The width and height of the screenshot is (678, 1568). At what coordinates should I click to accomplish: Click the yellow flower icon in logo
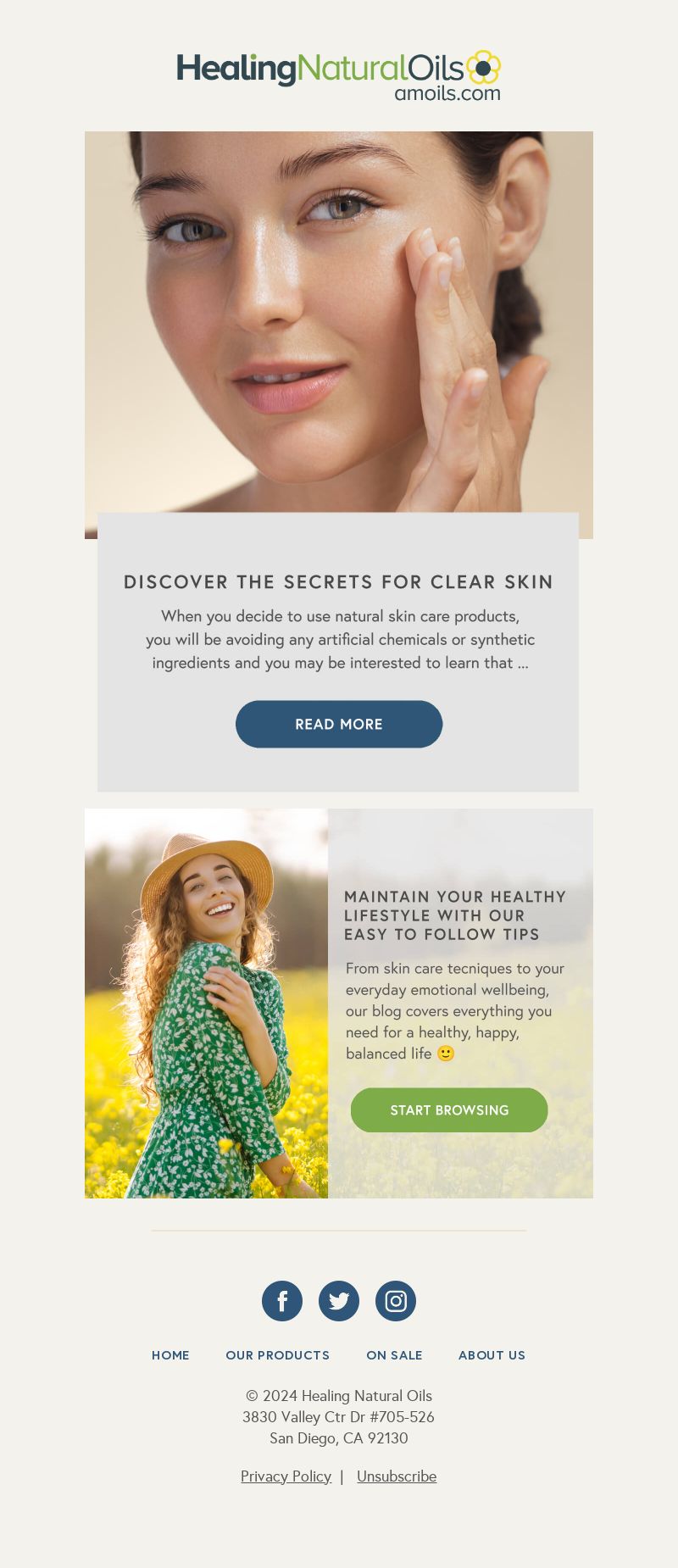click(x=483, y=67)
